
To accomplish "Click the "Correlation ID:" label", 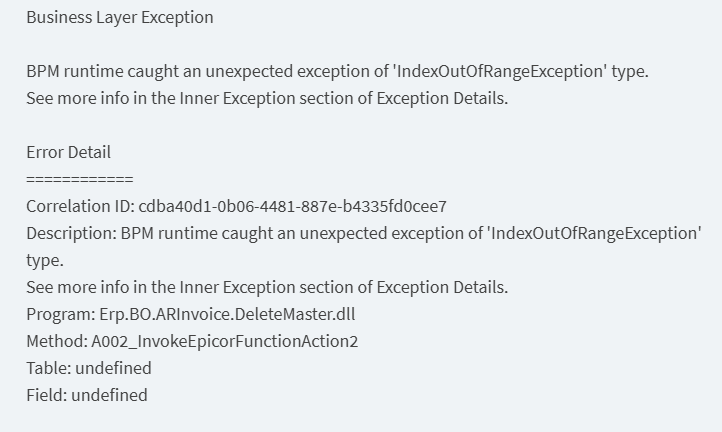I will 80,206.
